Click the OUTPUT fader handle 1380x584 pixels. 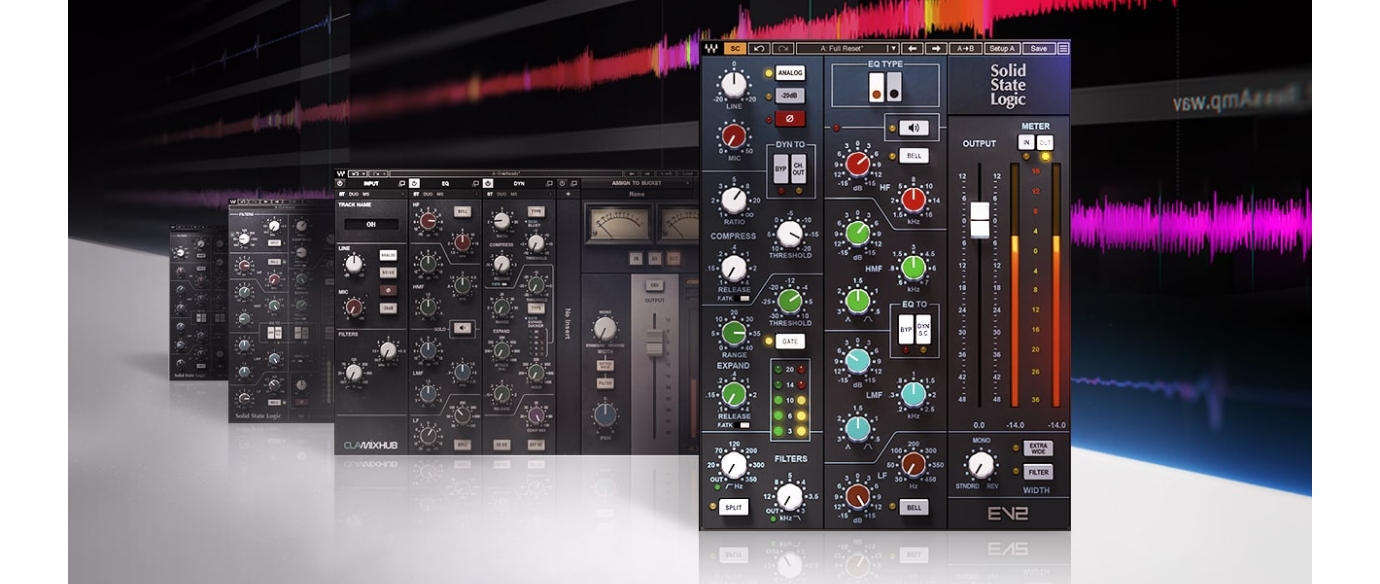980,220
